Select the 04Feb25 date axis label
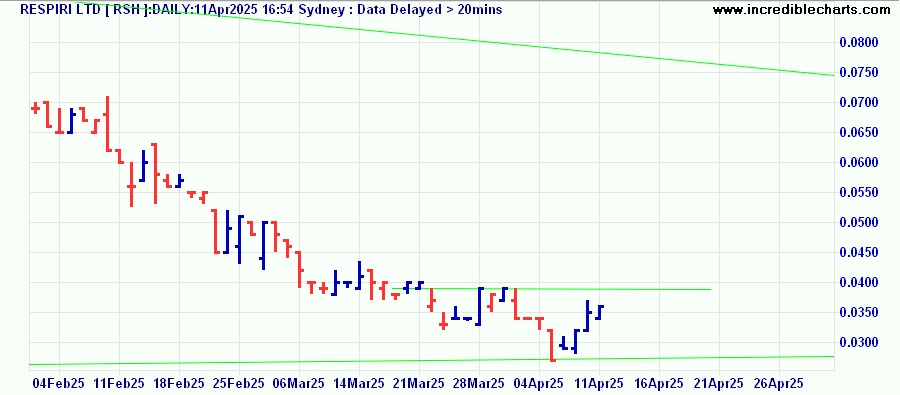Screen dimensions: 900x395 pyautogui.click(x=59, y=383)
